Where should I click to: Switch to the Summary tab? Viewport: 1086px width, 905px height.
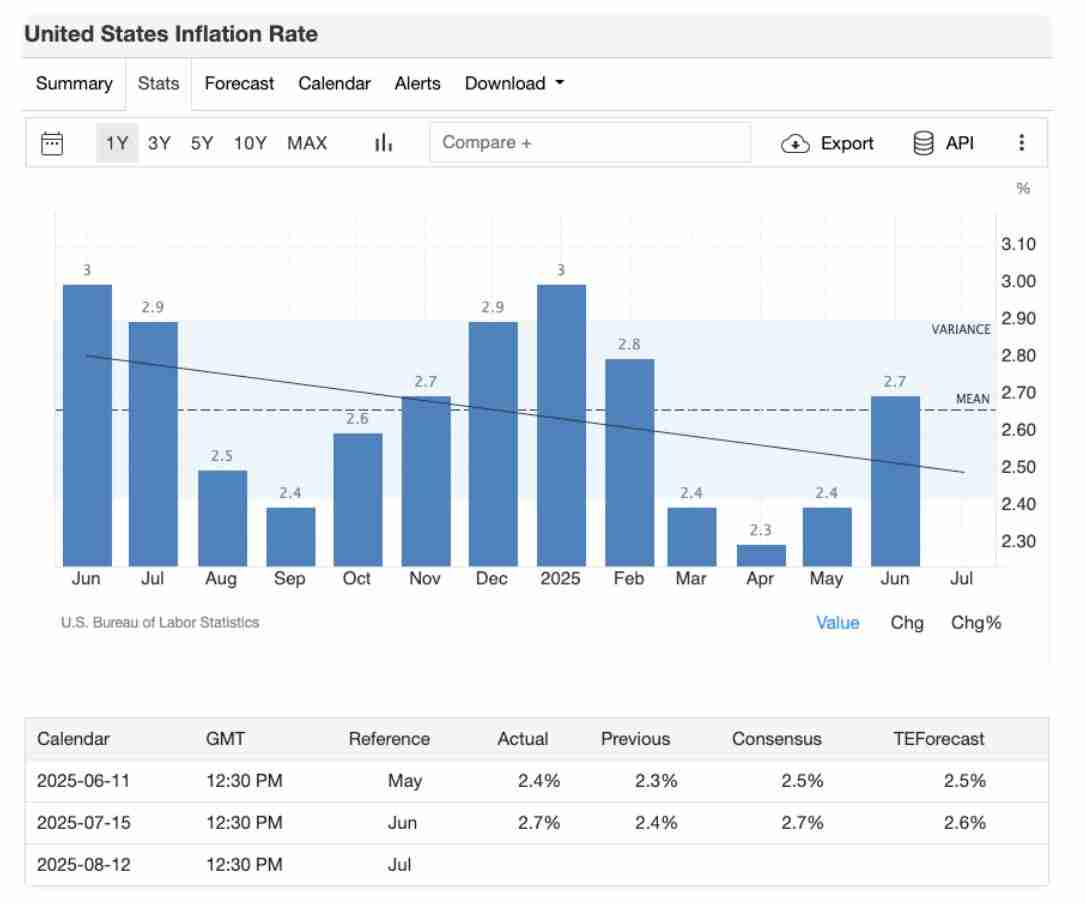(x=74, y=84)
